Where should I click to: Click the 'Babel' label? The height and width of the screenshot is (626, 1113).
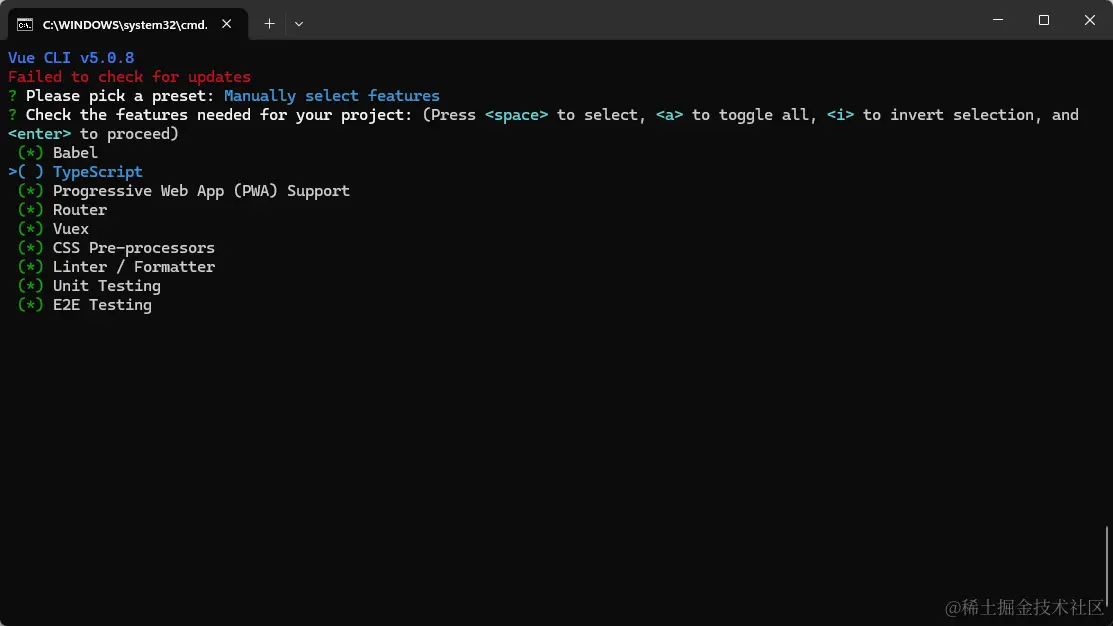[75, 153]
